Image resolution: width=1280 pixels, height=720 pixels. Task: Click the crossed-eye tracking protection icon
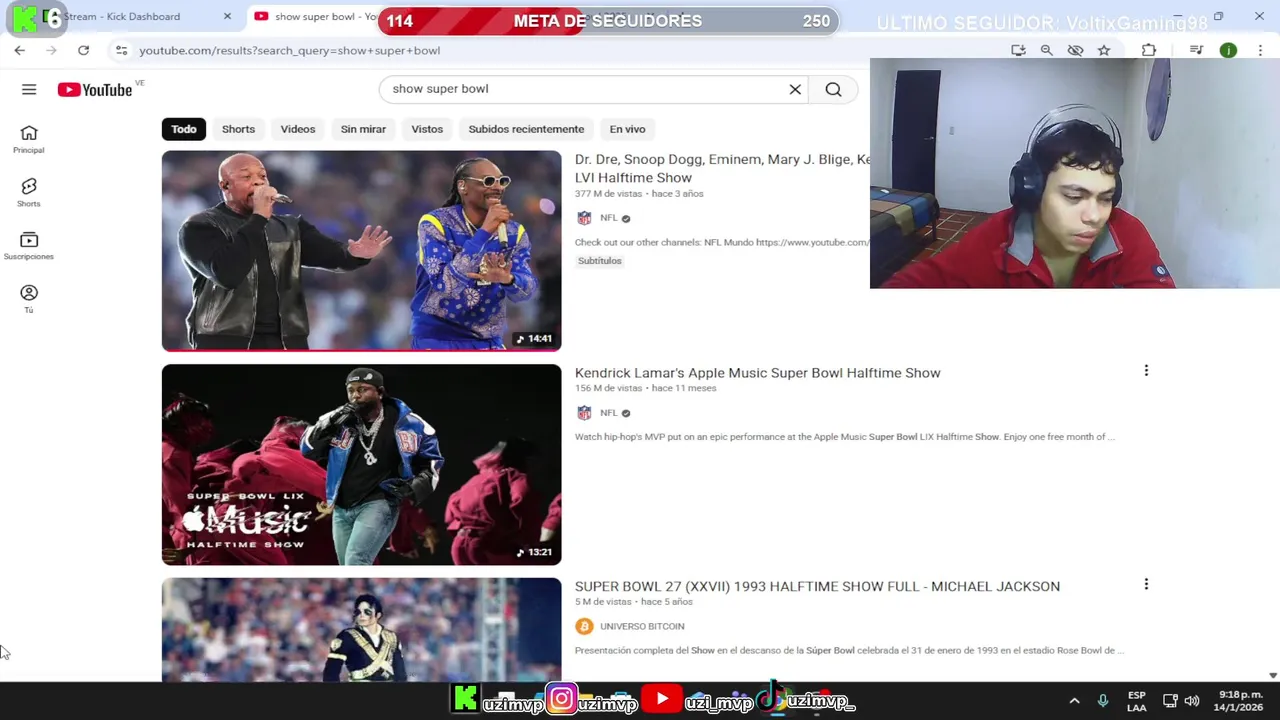coord(1075,50)
